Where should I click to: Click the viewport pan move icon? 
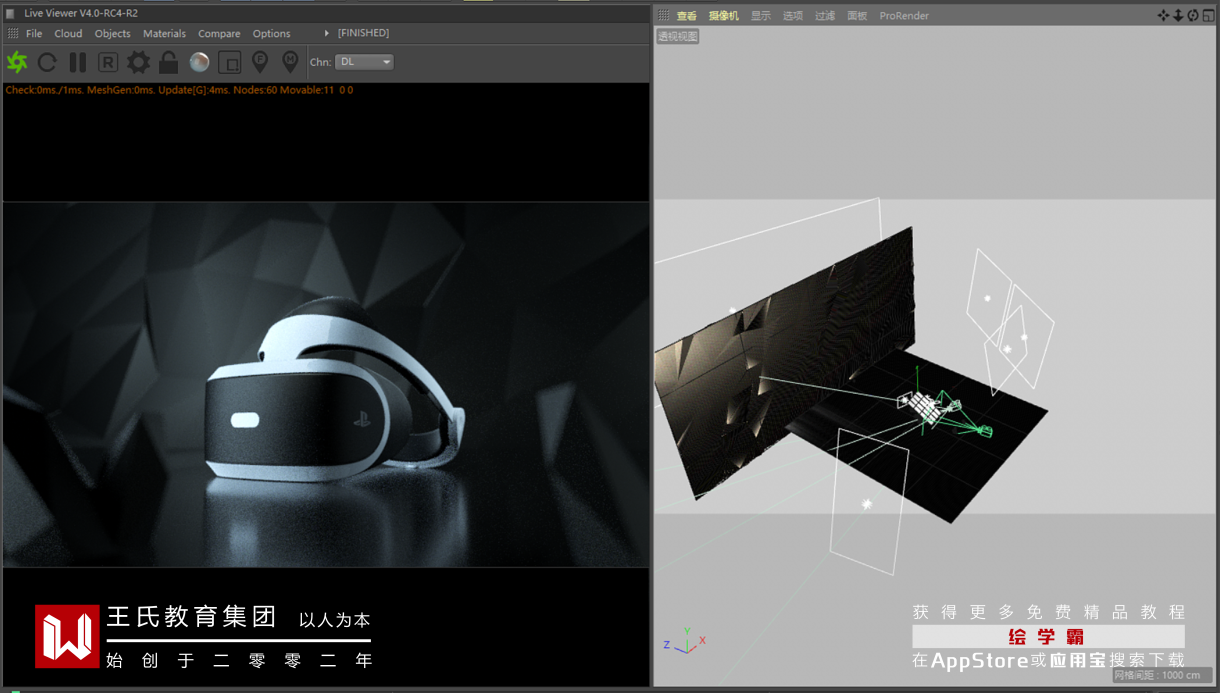1163,15
